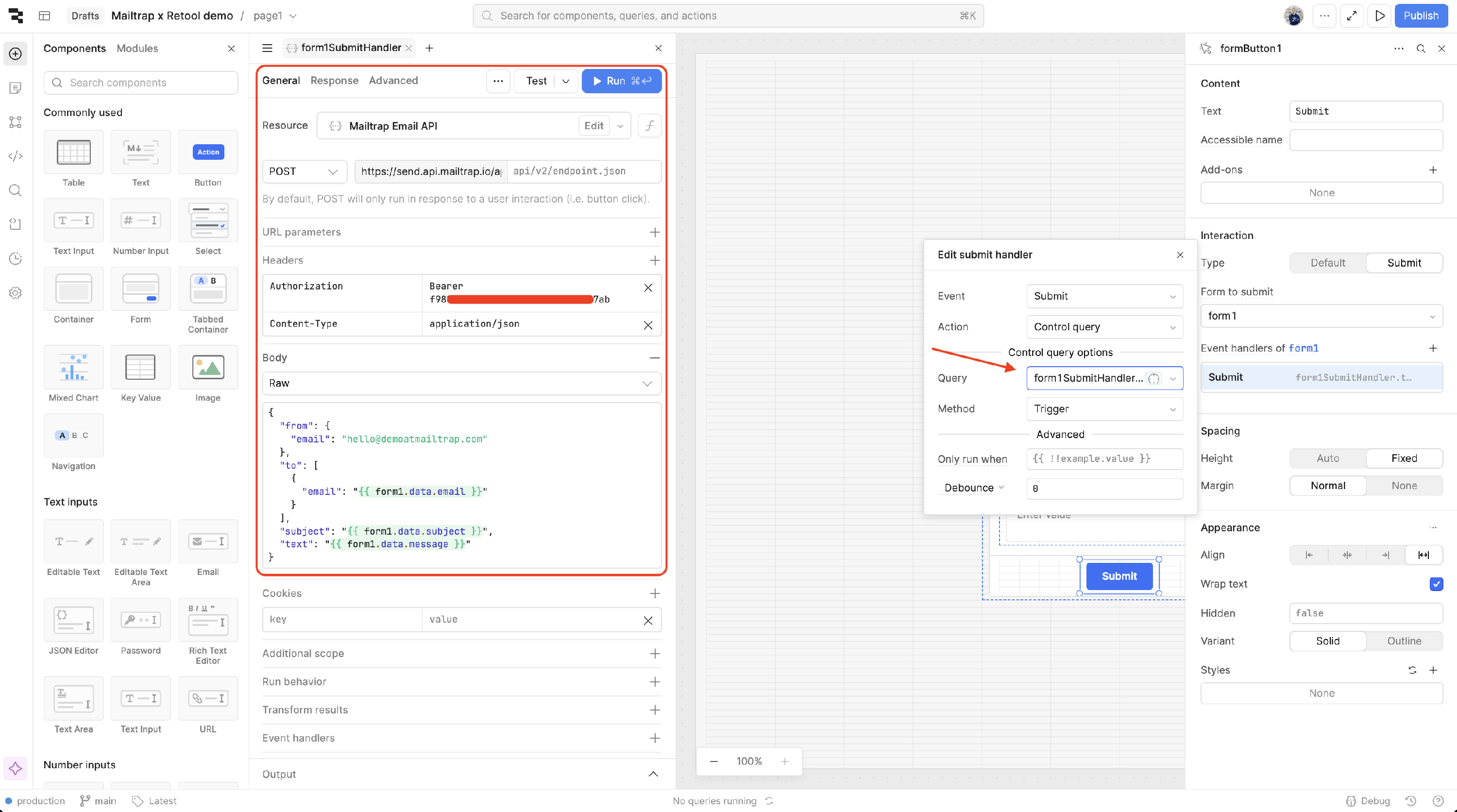This screenshot has height=812, width=1457.
Task: Open the Add components sidebar icon
Action: [15, 54]
